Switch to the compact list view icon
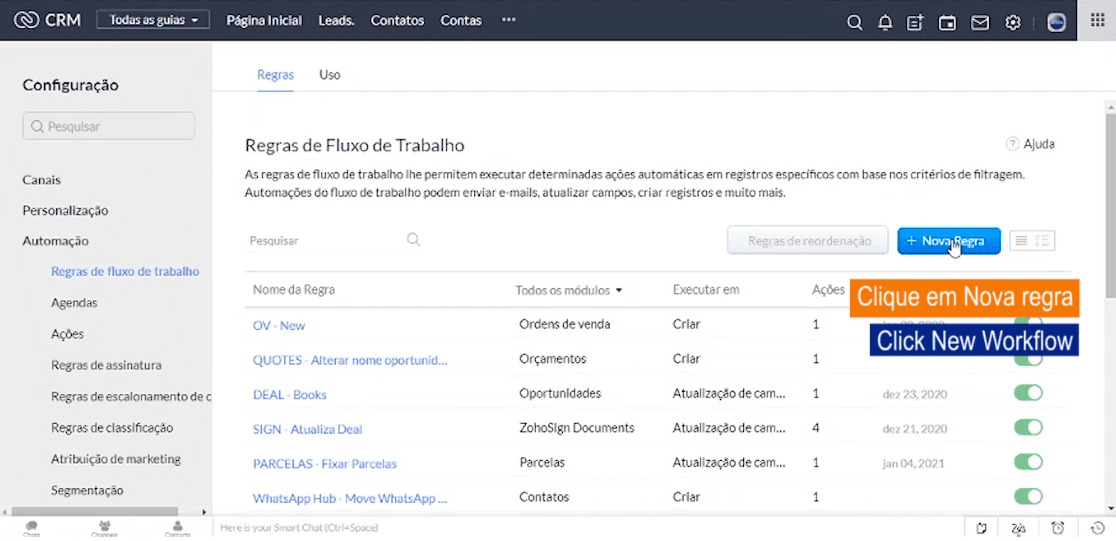The image size is (1116, 541). tap(1021, 241)
